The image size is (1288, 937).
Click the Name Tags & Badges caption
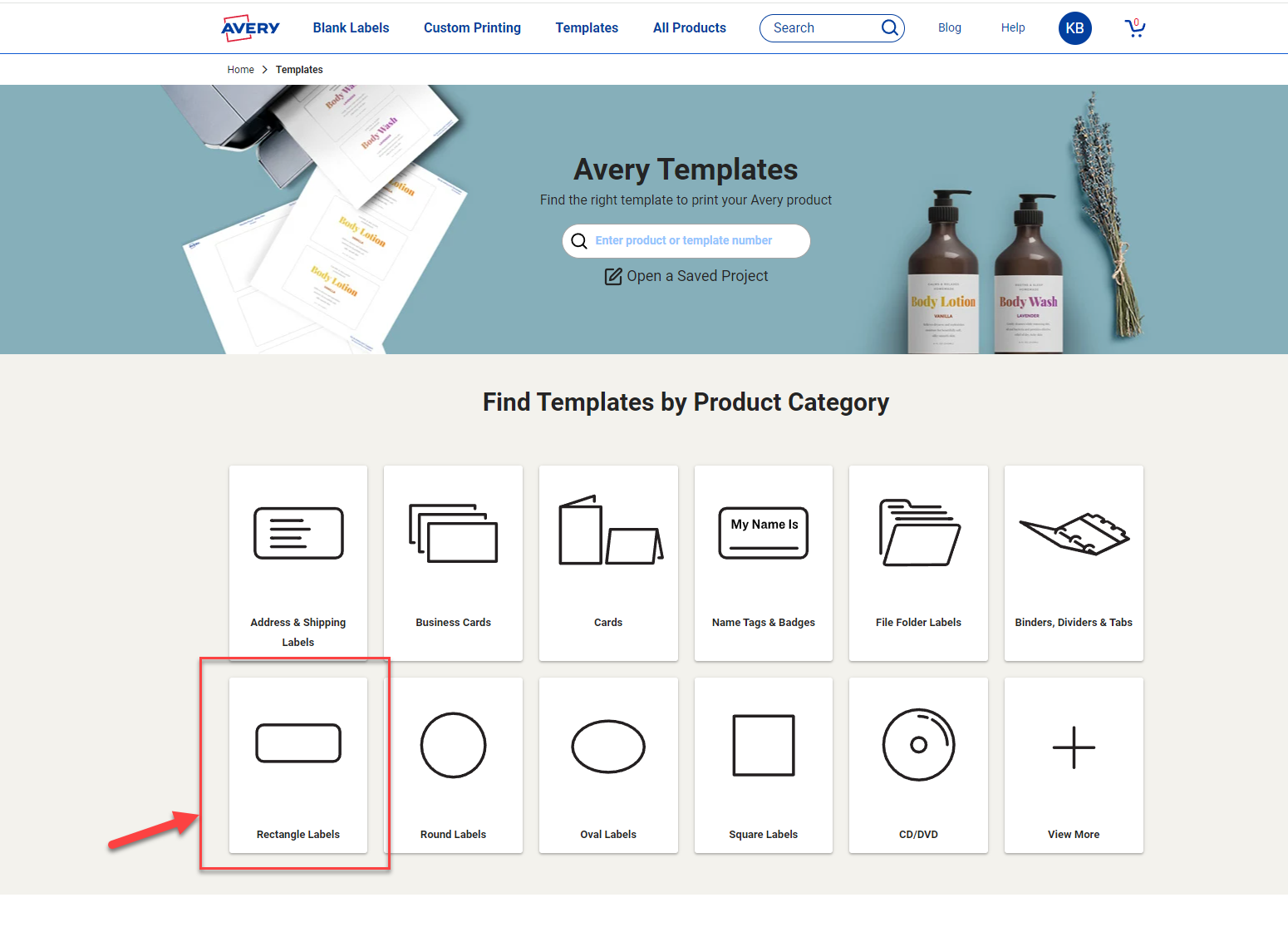tap(764, 623)
